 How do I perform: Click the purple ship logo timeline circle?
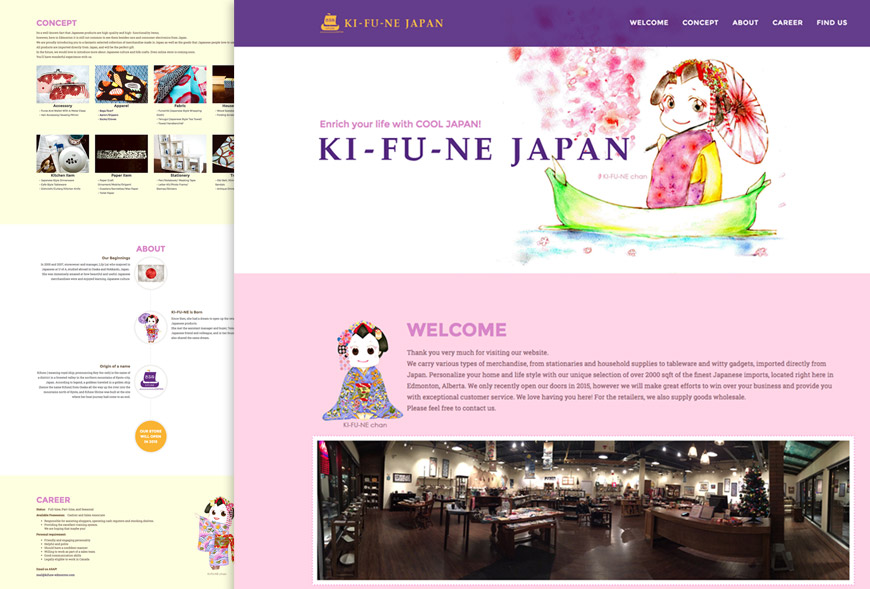tap(150, 380)
